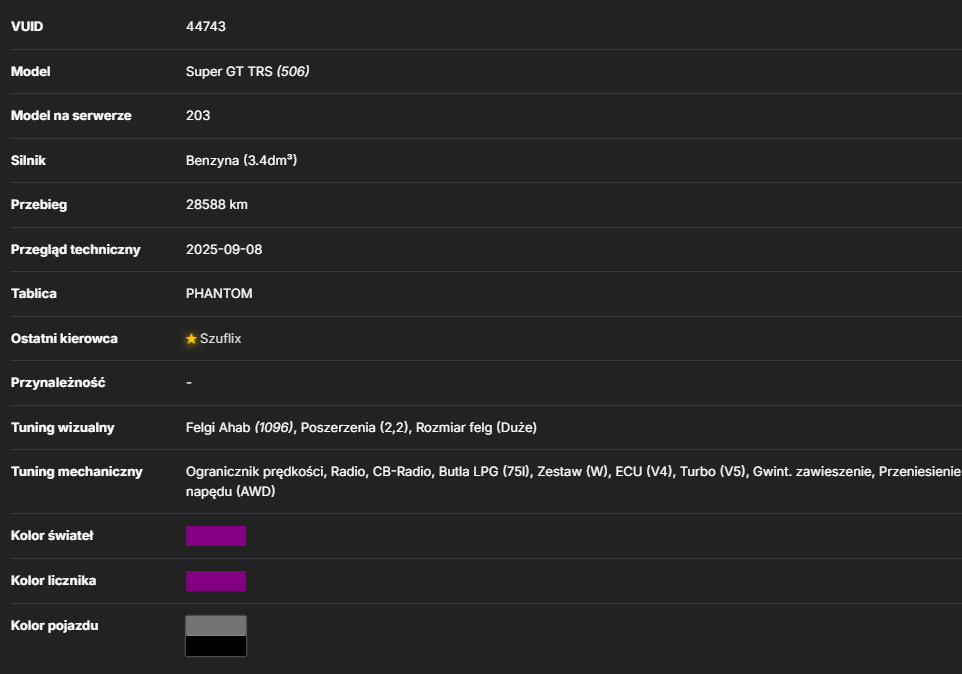The width and height of the screenshot is (962, 674).
Task: Open the Szuflix driver profile link
Action: click(220, 339)
